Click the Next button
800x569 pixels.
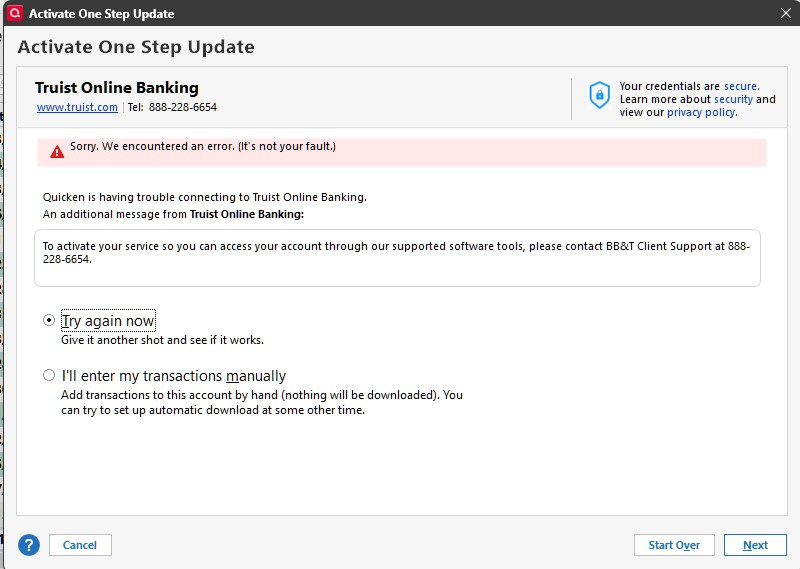click(755, 545)
